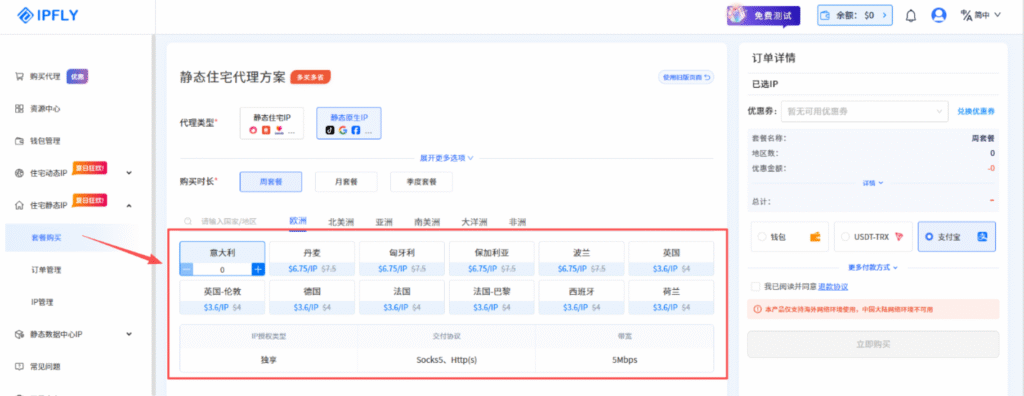
Task: Click the wallet icon beside 钱包管理
Action: (x=19, y=140)
